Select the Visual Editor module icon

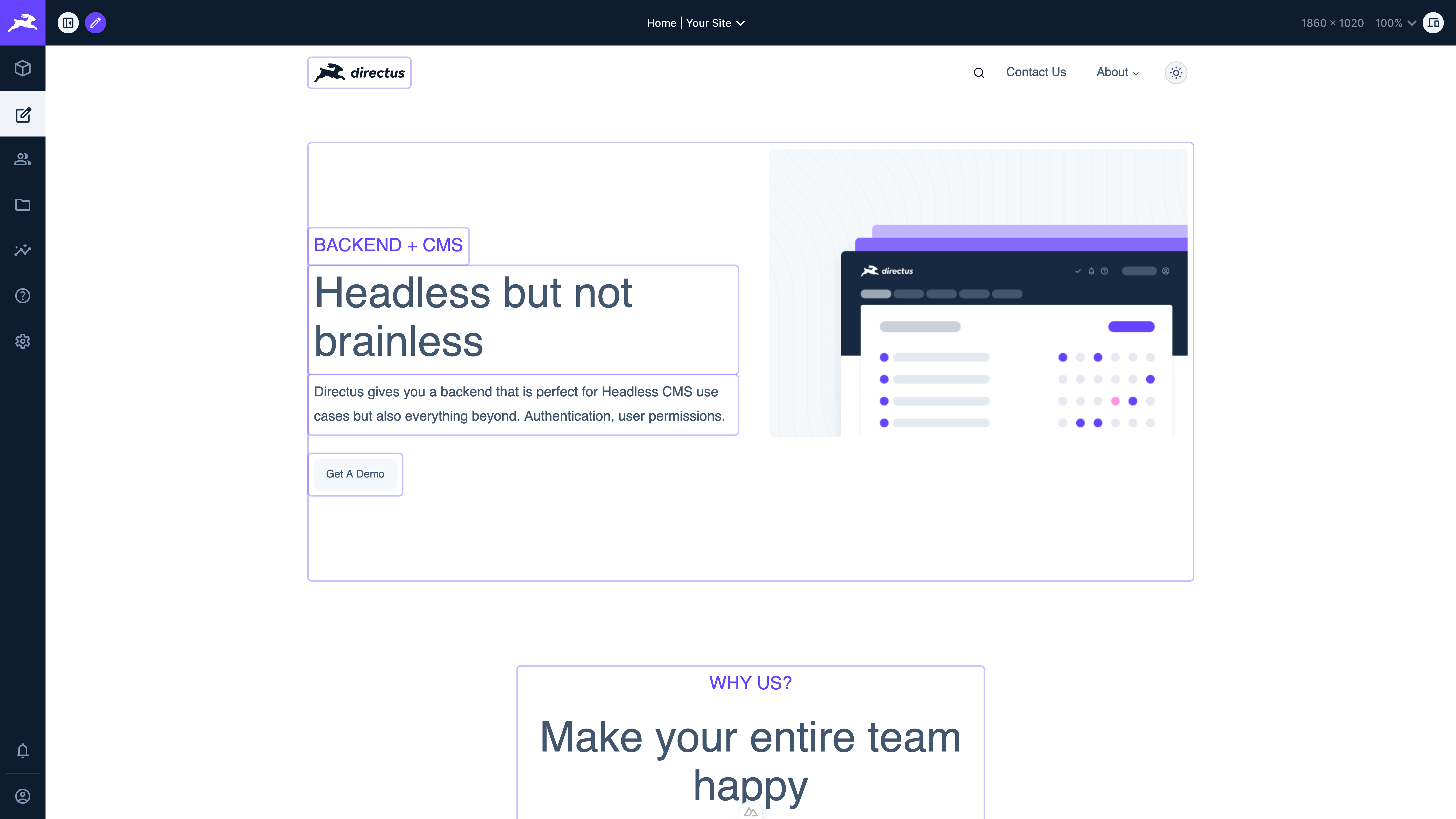tap(22, 115)
